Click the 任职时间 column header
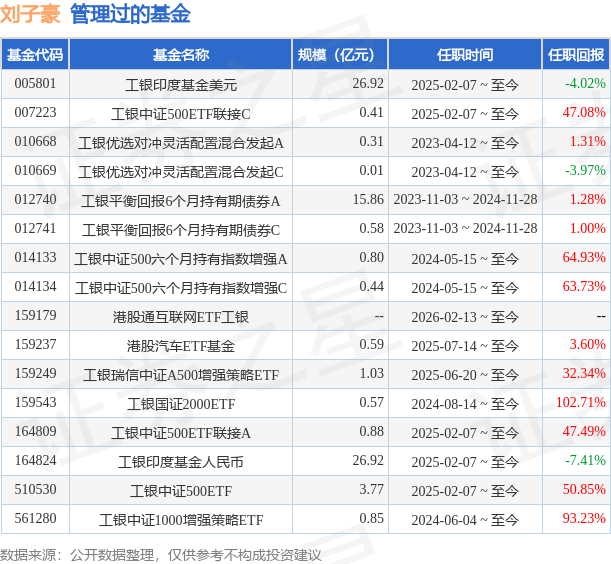 click(465, 54)
